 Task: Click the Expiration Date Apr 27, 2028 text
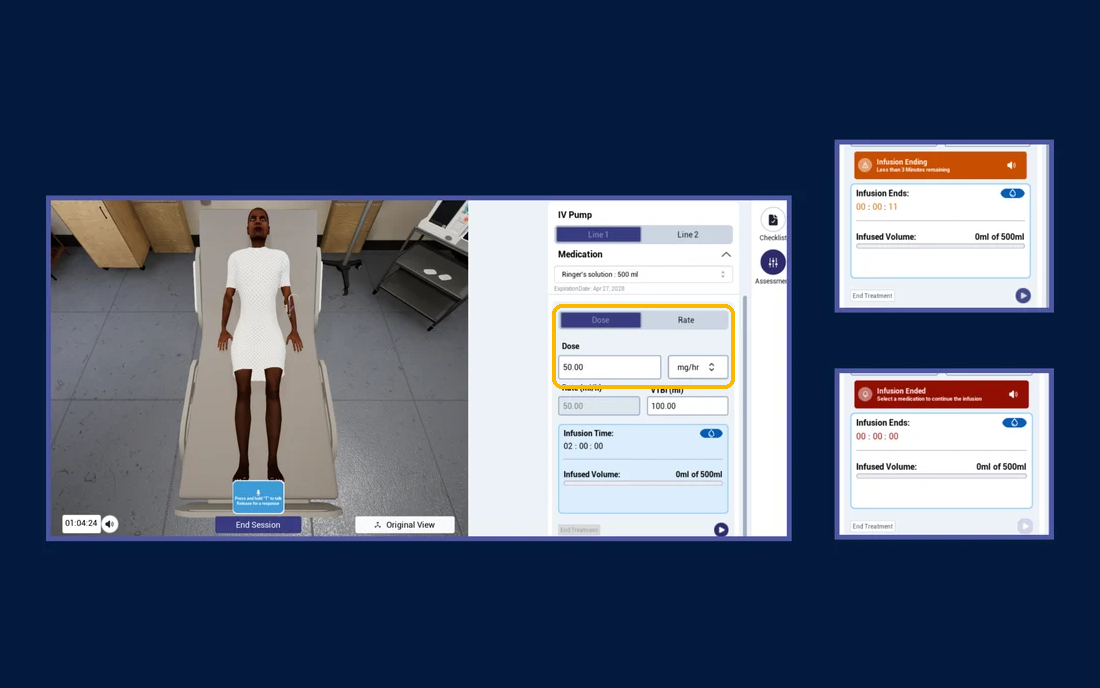click(x=589, y=289)
